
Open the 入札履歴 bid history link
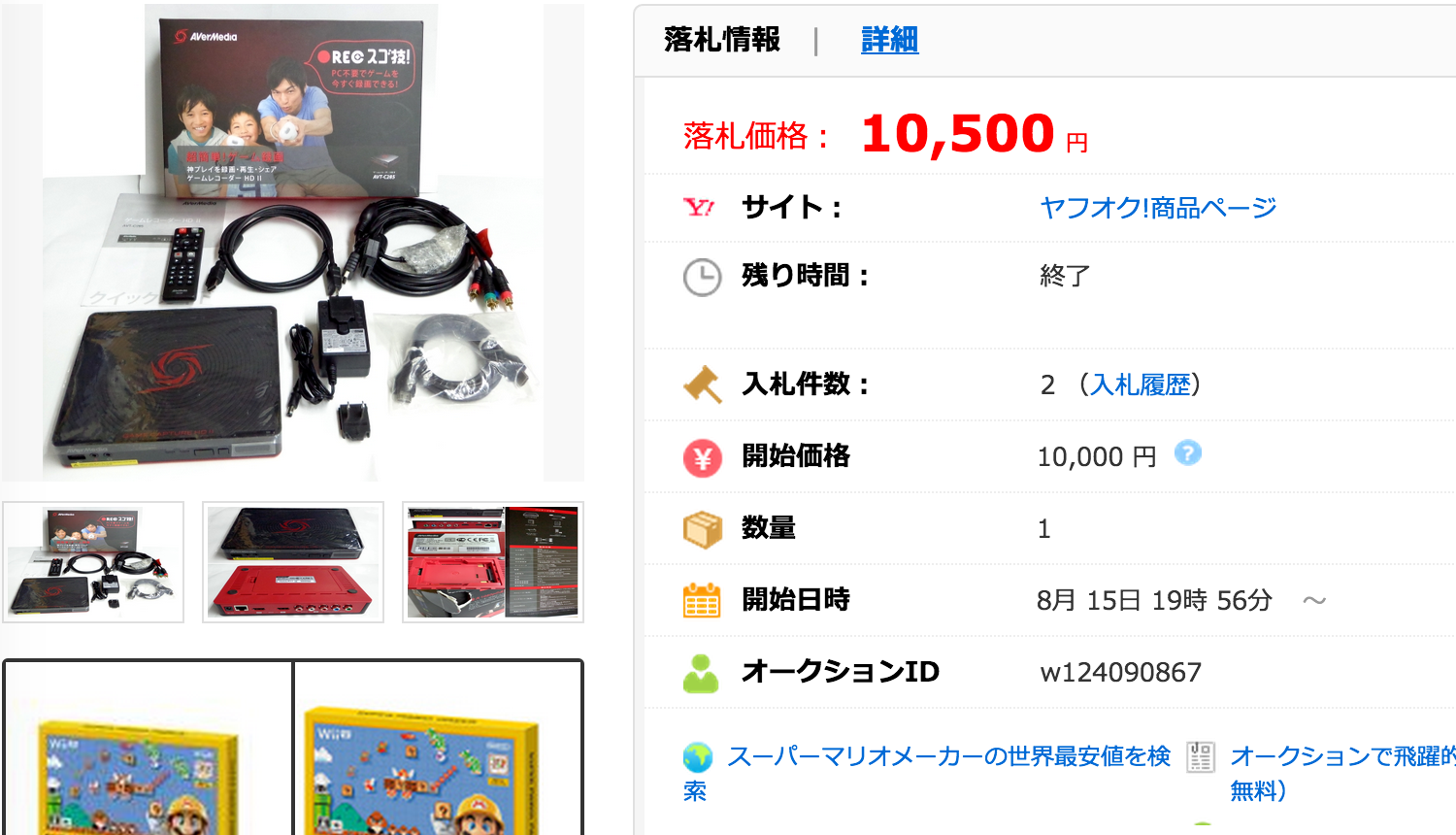pyautogui.click(x=1141, y=384)
